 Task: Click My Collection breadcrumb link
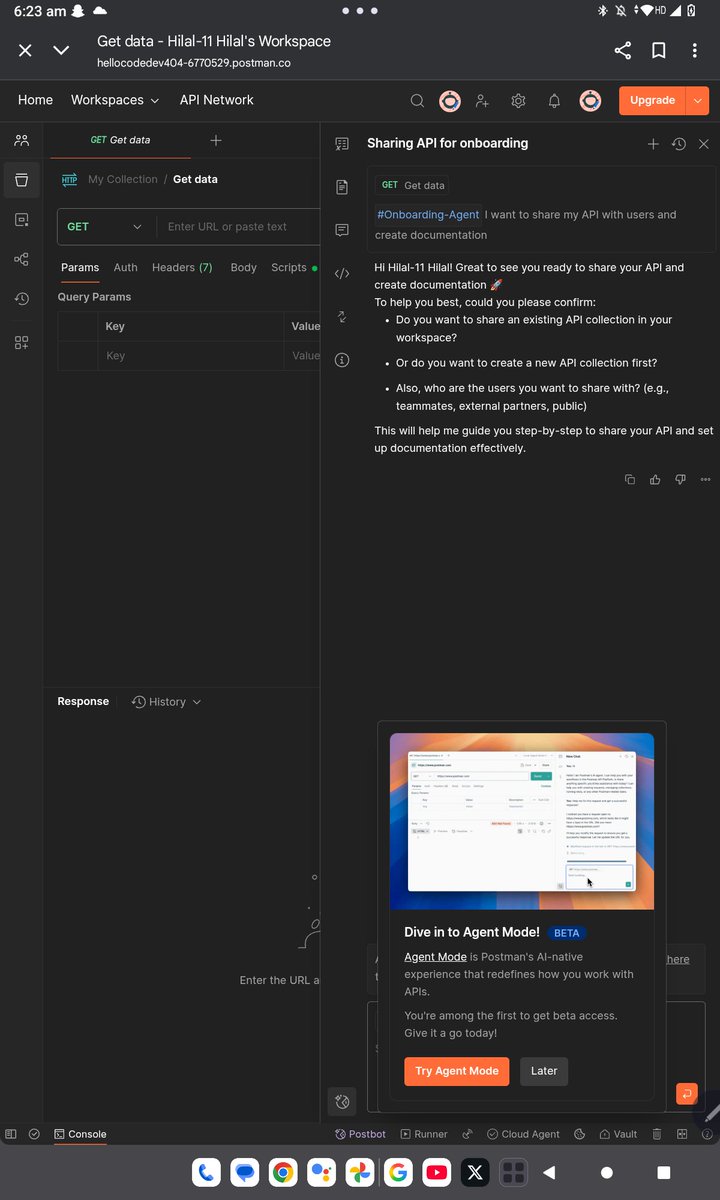(x=123, y=180)
